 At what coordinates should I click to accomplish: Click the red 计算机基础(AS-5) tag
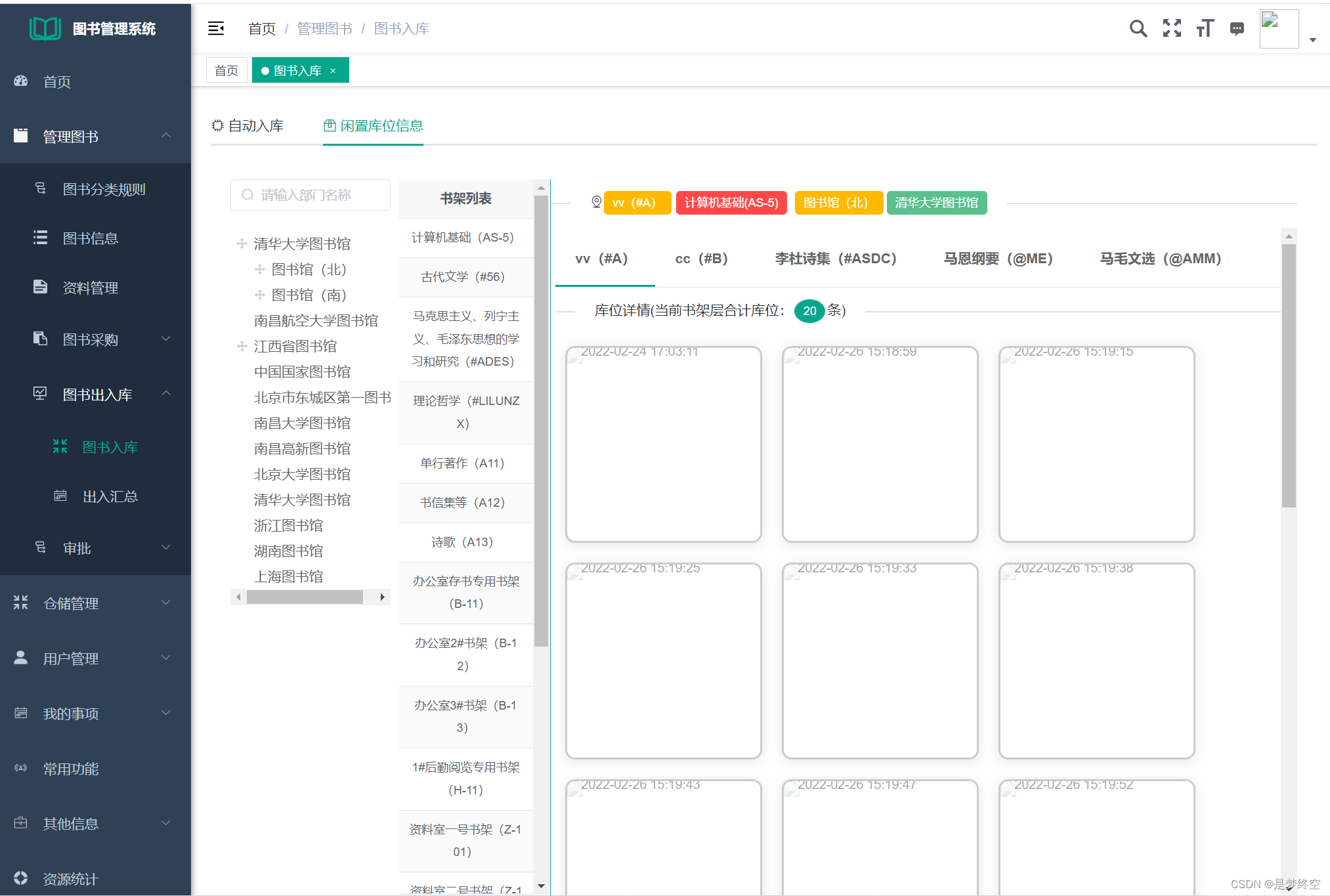pos(731,203)
